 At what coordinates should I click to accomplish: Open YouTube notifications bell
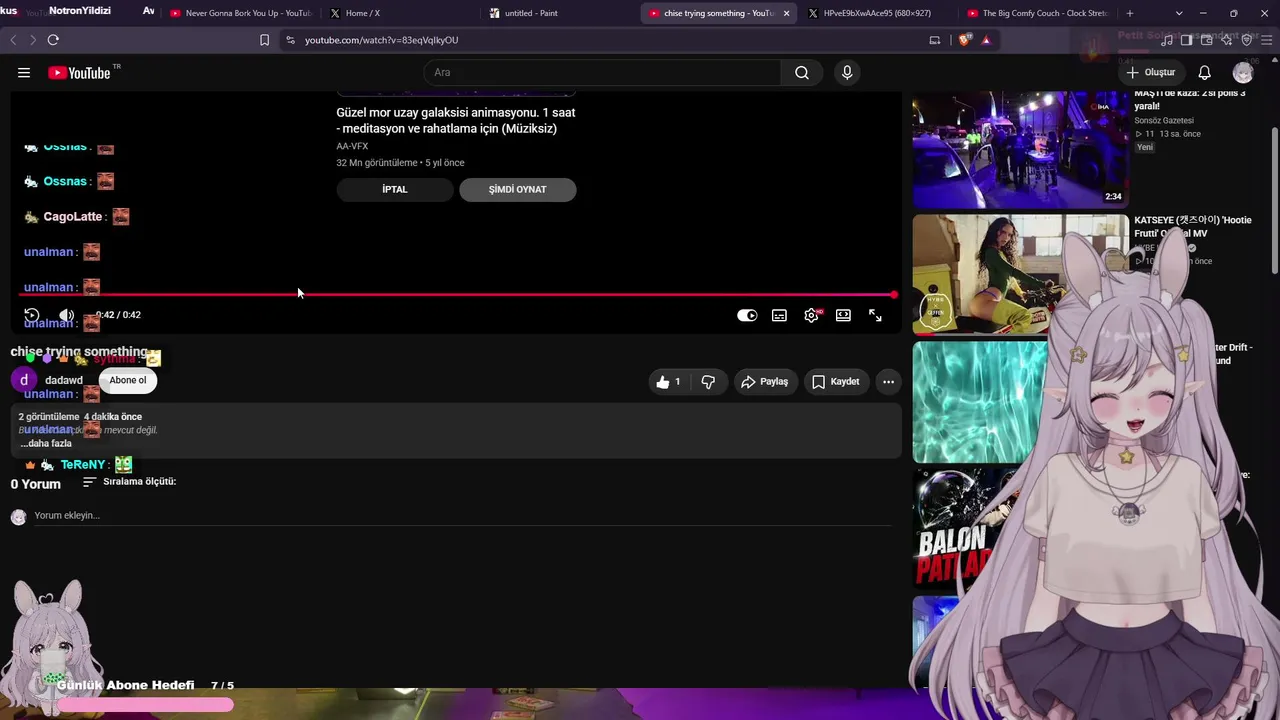click(x=1205, y=72)
